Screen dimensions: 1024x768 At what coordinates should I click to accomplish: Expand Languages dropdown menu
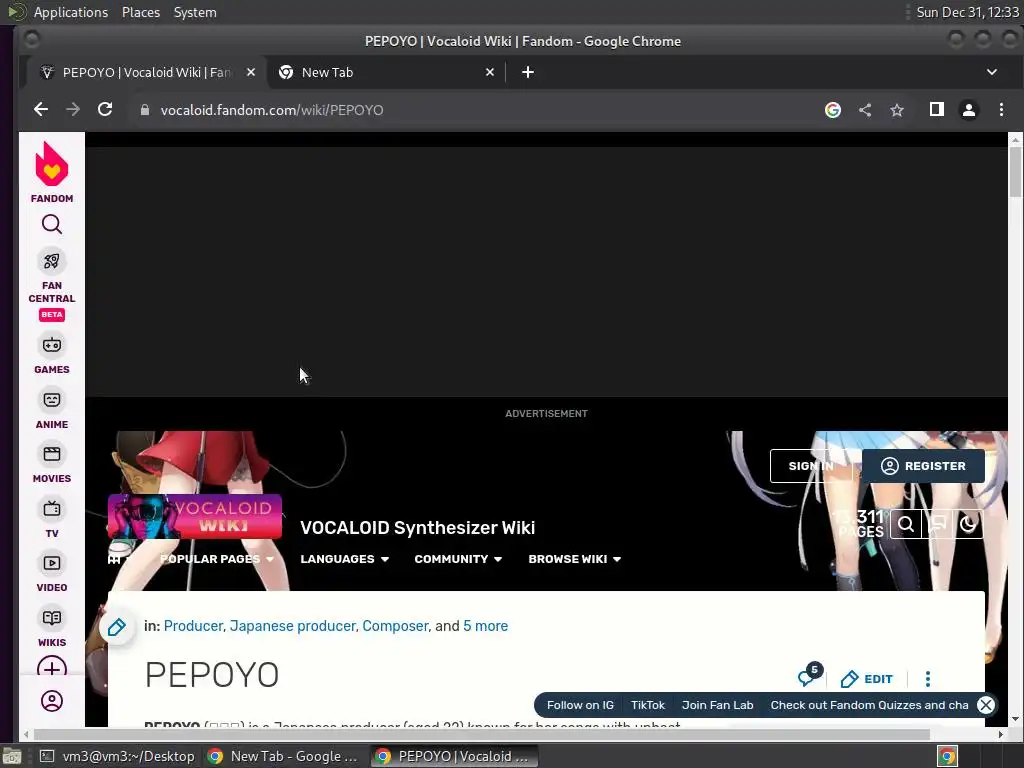tap(344, 559)
